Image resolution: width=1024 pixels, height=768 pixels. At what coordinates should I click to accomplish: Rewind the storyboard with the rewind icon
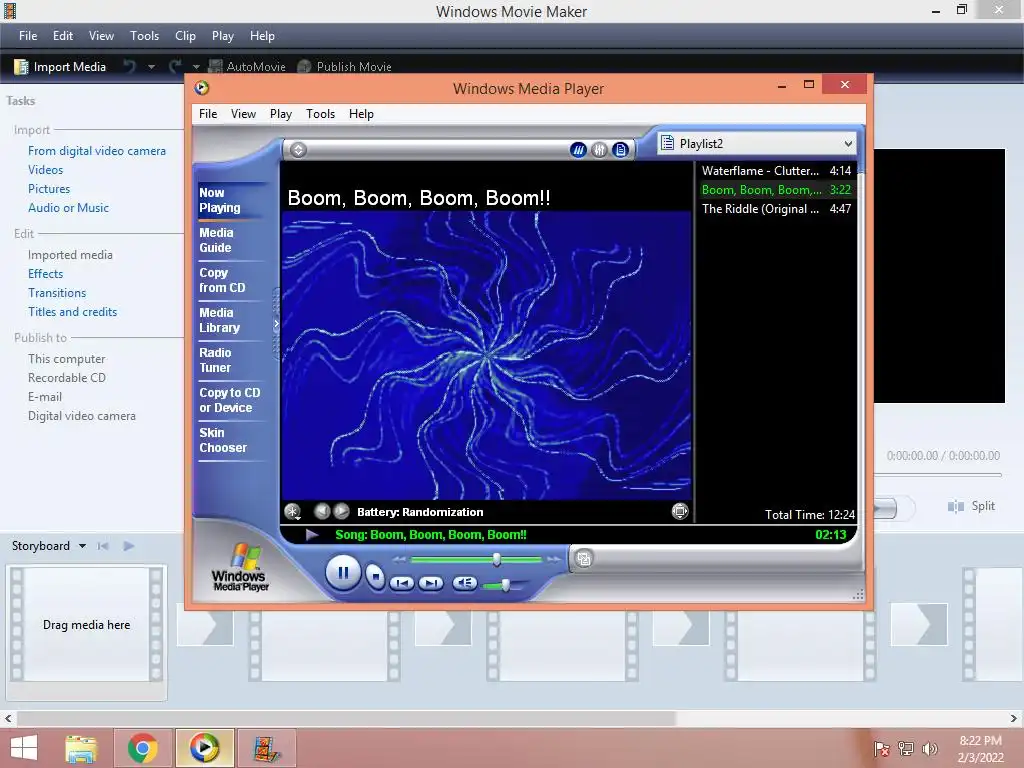click(103, 546)
